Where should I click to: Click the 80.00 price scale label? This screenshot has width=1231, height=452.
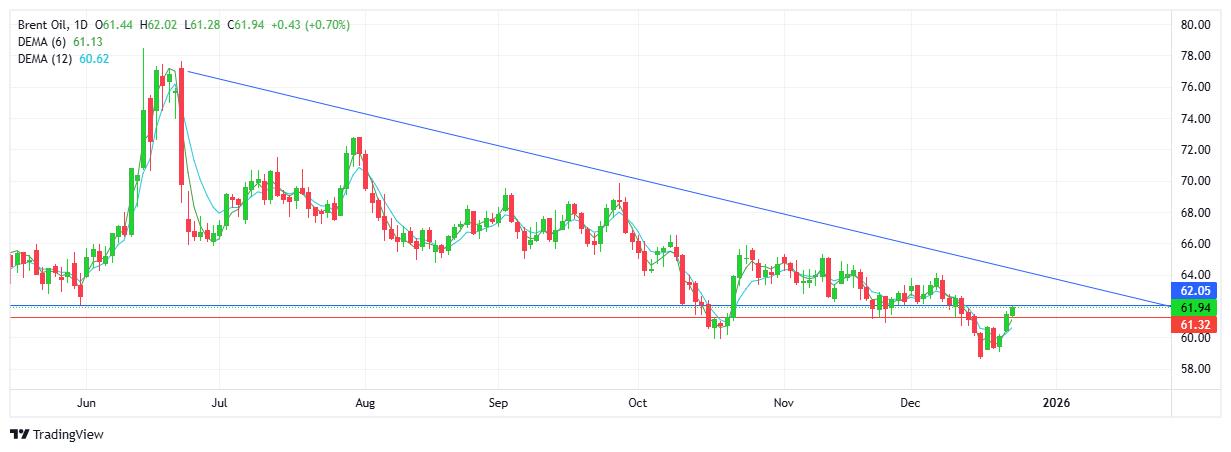(1196, 25)
